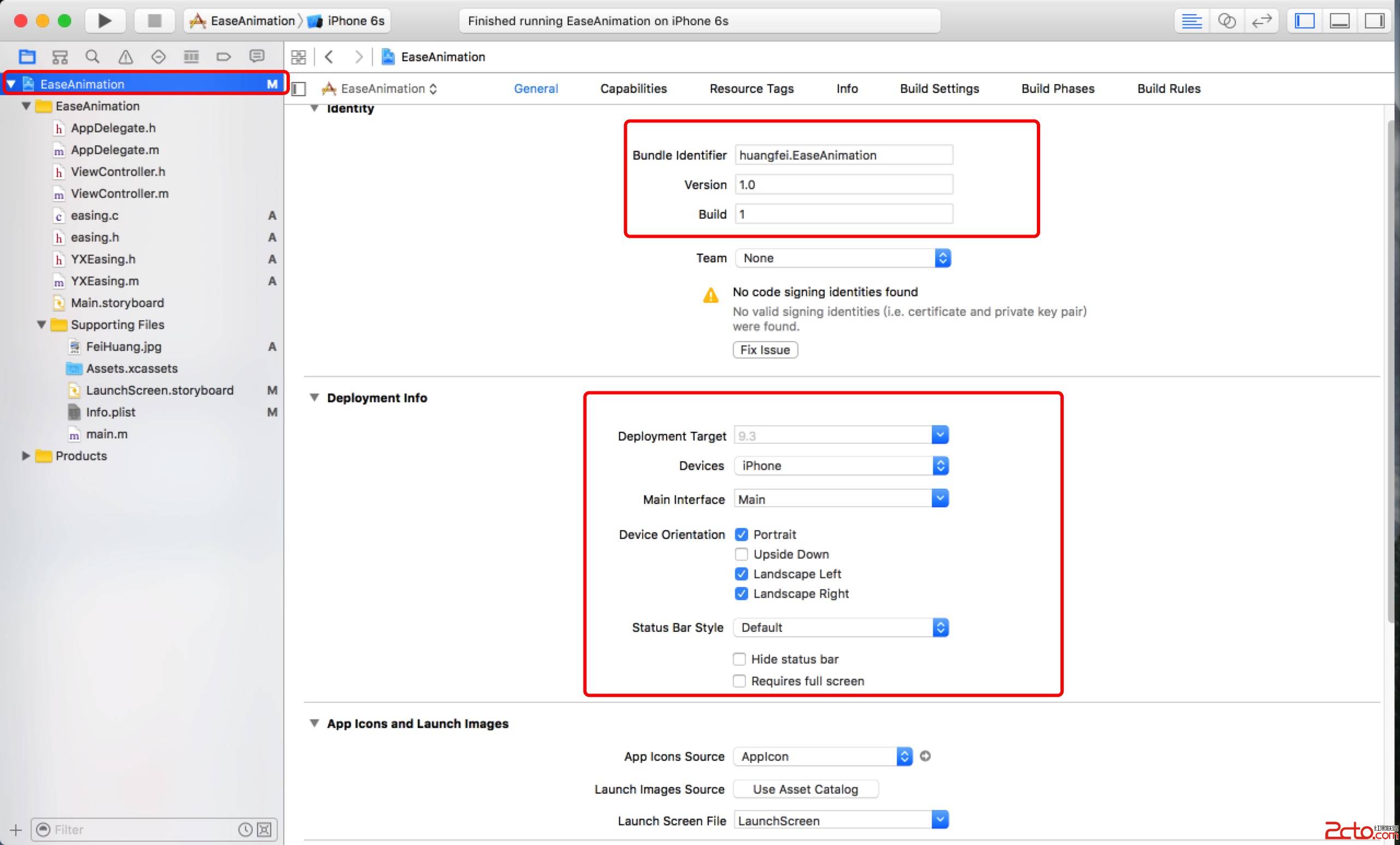
Task: Uncheck the Landscape Left checkbox
Action: [x=741, y=574]
